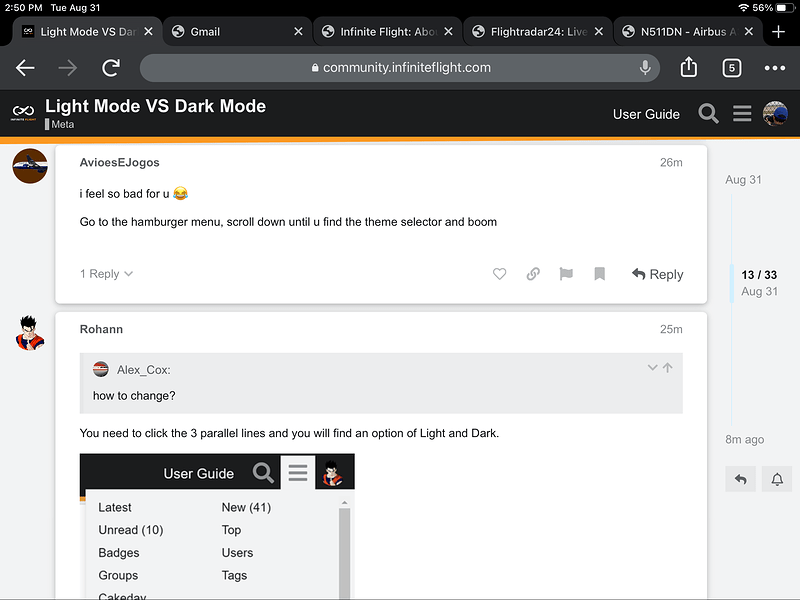Jump to quoted post via up arrow
This screenshot has height=600, width=800.
[667, 367]
